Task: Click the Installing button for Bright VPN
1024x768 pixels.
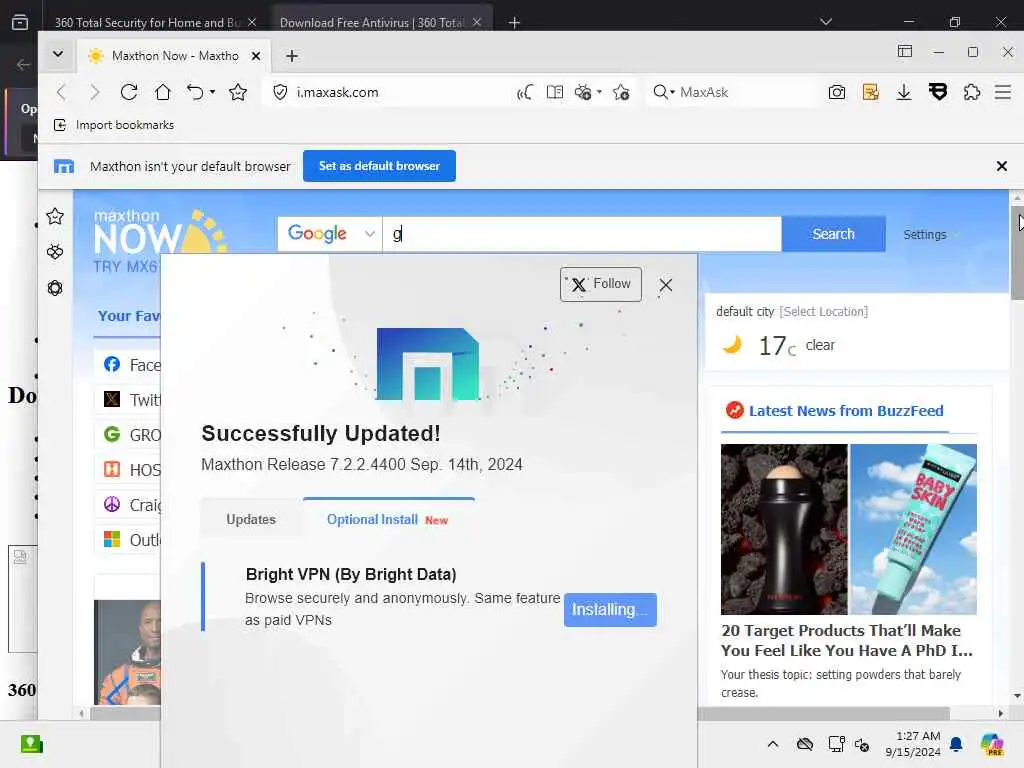Action: (x=610, y=610)
